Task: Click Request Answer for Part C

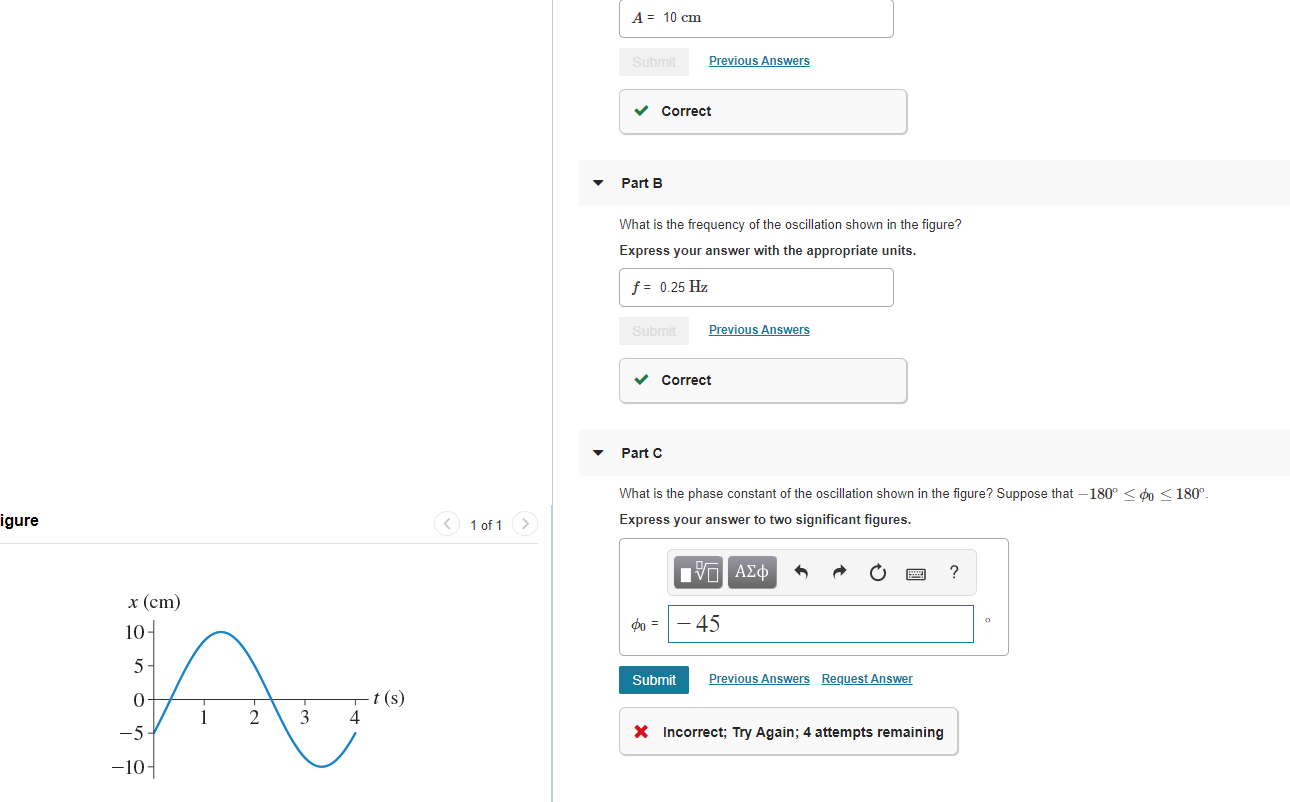Action: pyautogui.click(x=867, y=678)
